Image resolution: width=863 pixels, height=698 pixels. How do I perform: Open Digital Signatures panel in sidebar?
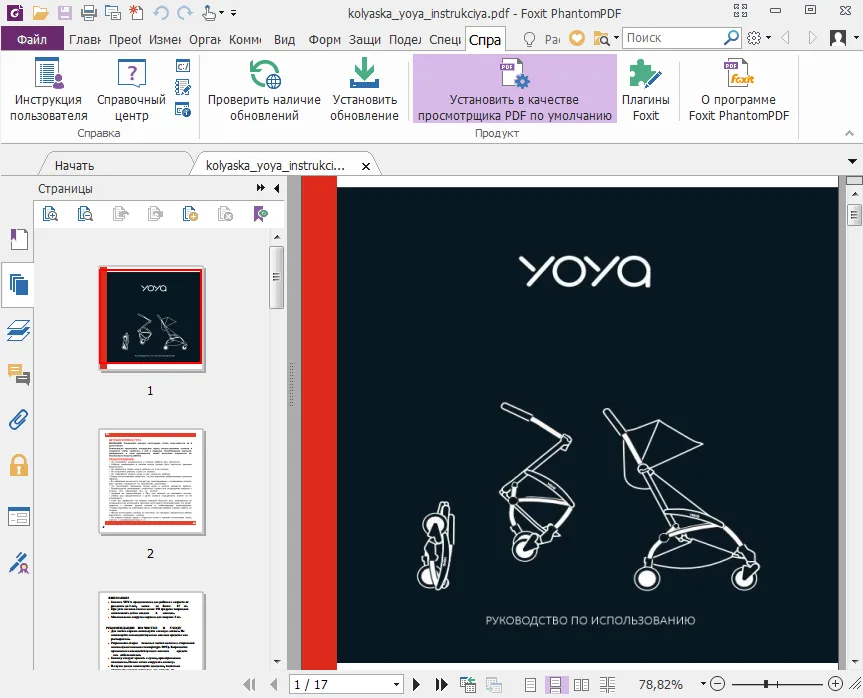pos(19,563)
